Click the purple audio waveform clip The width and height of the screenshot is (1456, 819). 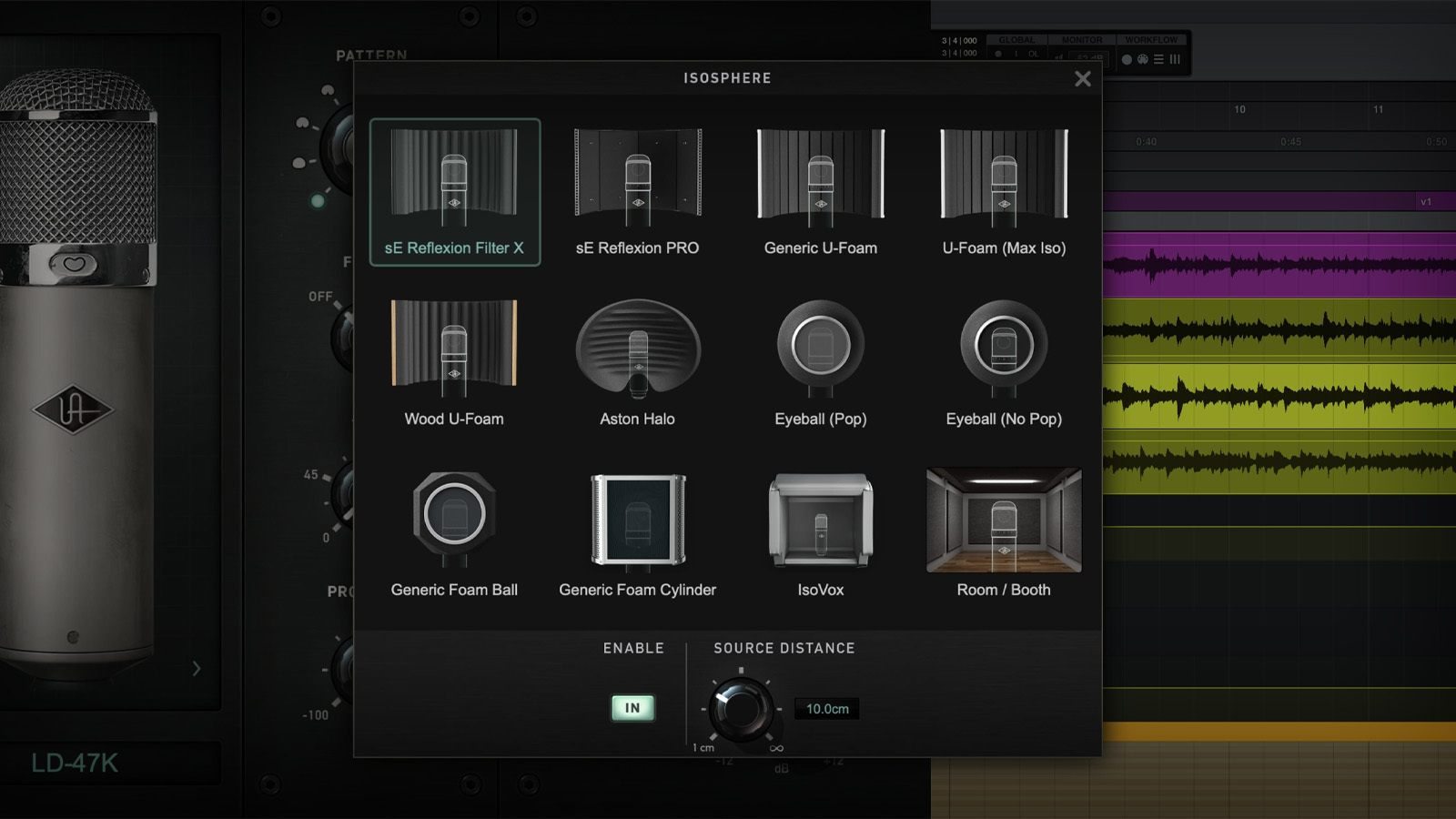(x=1279, y=264)
